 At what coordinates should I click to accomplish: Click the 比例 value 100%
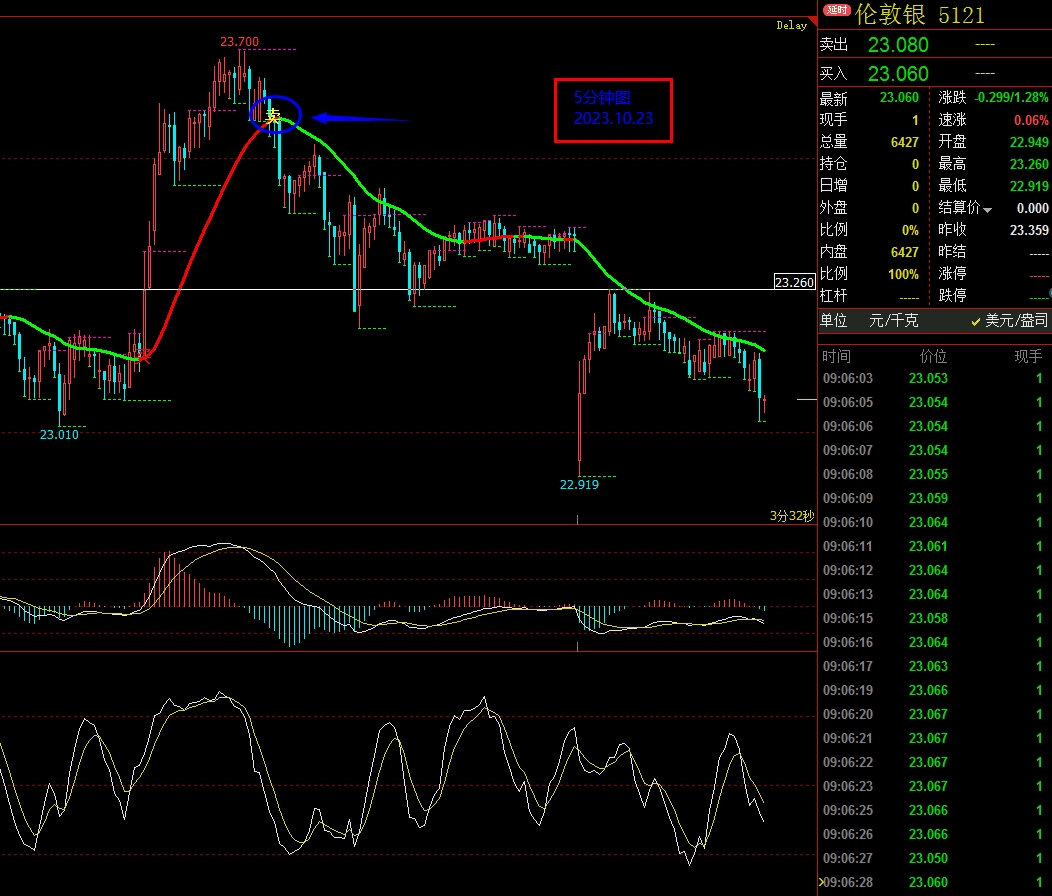(x=903, y=275)
